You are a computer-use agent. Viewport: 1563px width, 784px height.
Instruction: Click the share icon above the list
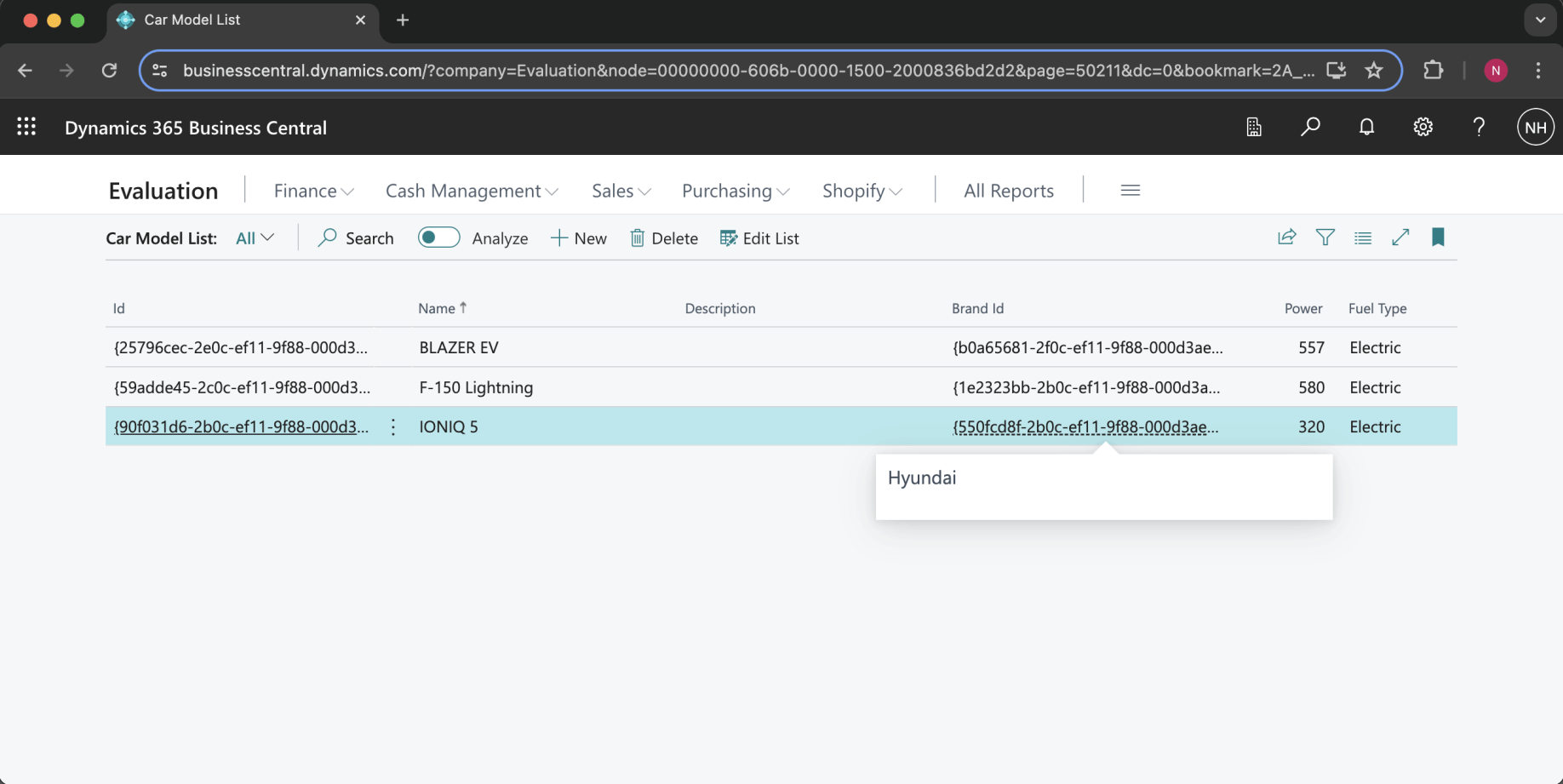(1286, 237)
